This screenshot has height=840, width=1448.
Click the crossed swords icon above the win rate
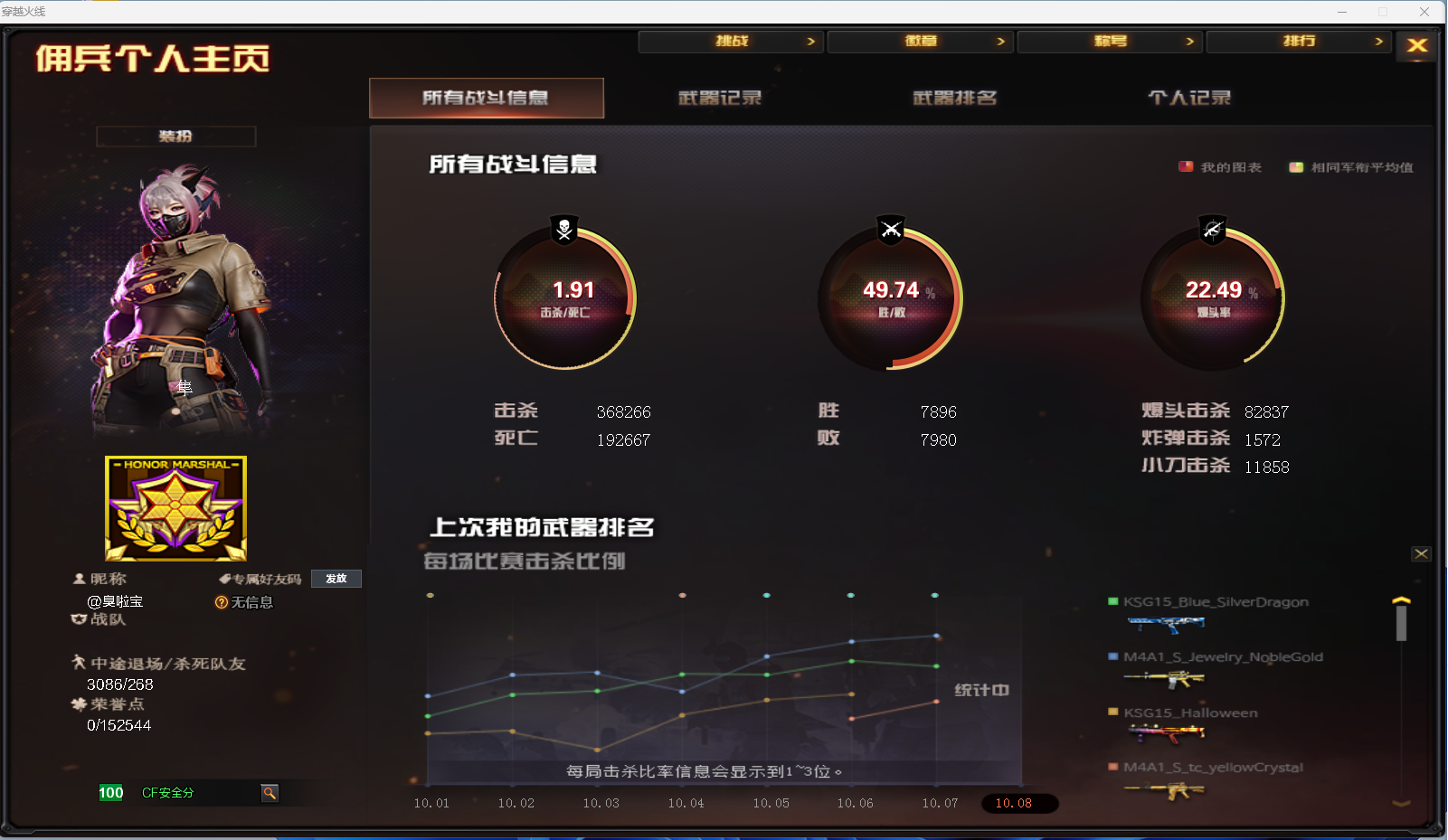(x=891, y=230)
